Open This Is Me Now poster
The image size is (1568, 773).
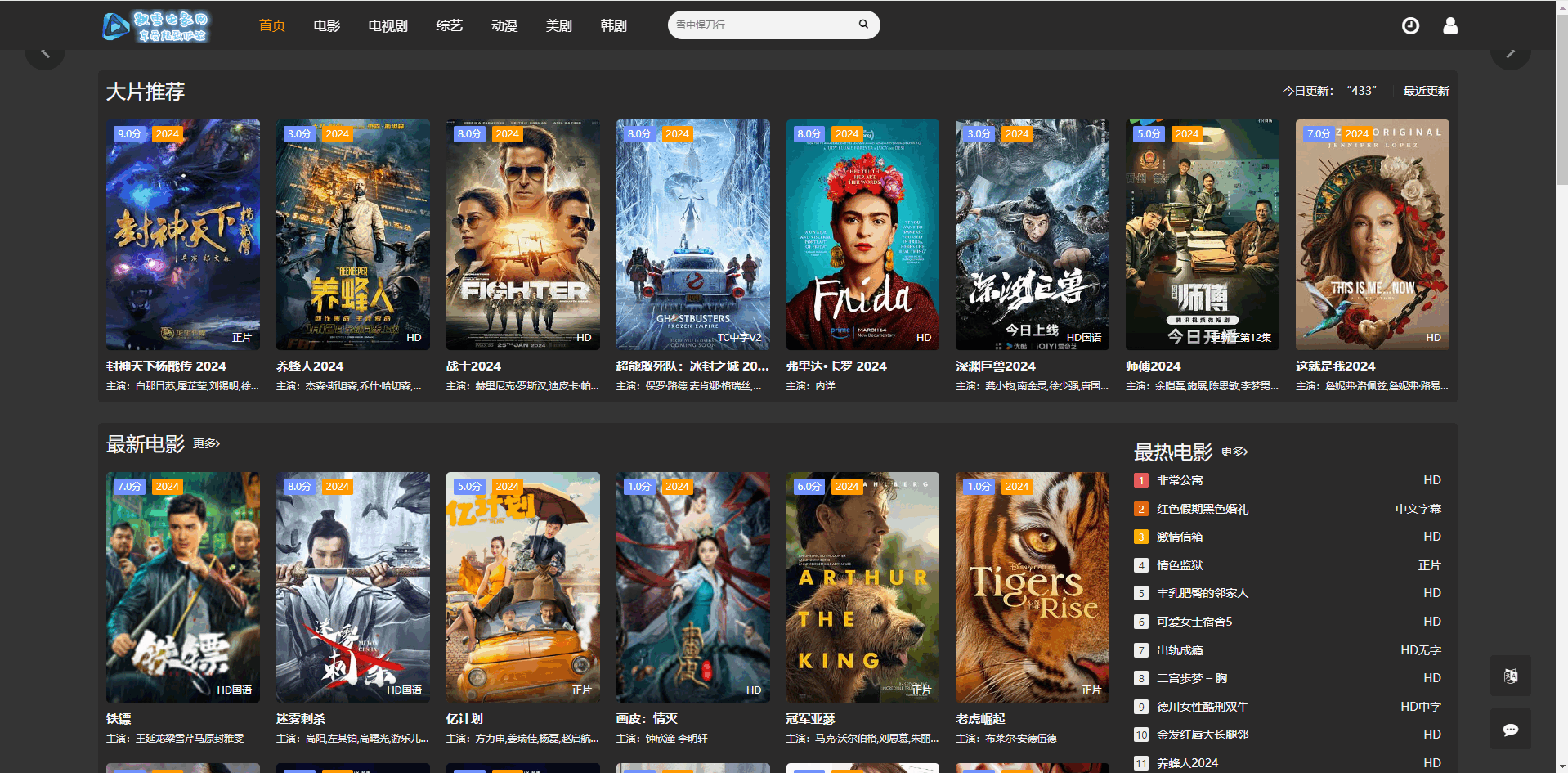click(x=1373, y=235)
